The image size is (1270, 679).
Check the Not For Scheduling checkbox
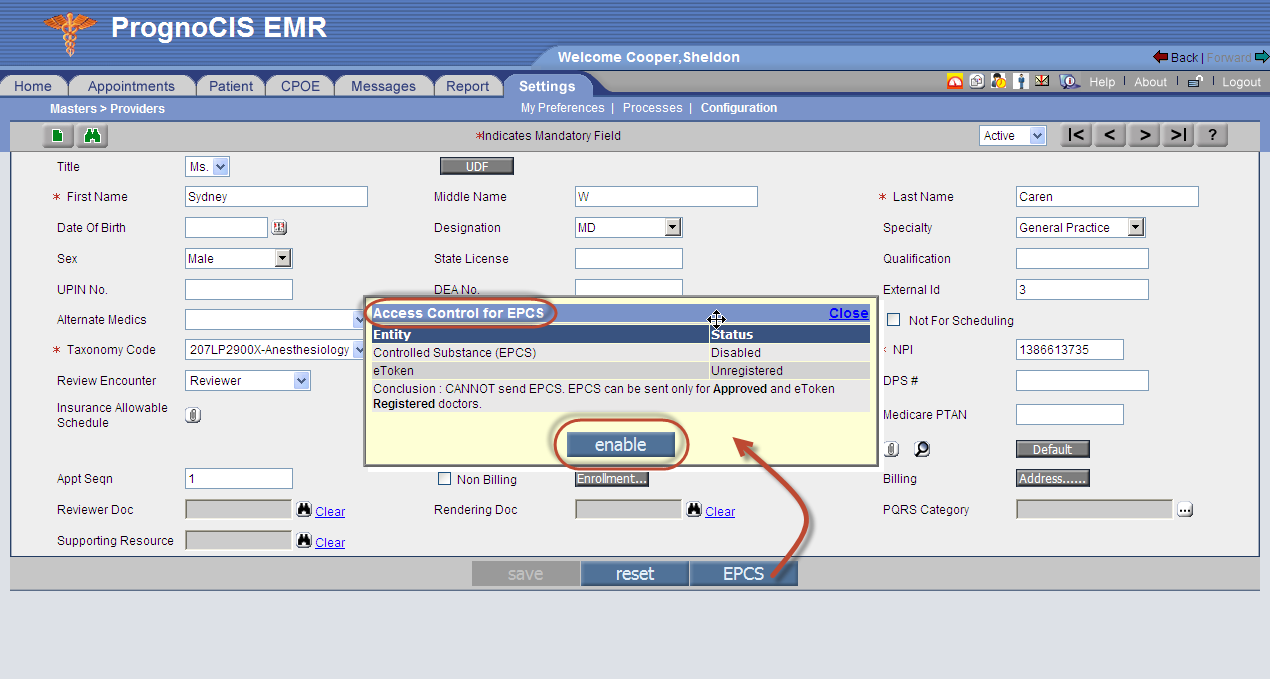894,320
